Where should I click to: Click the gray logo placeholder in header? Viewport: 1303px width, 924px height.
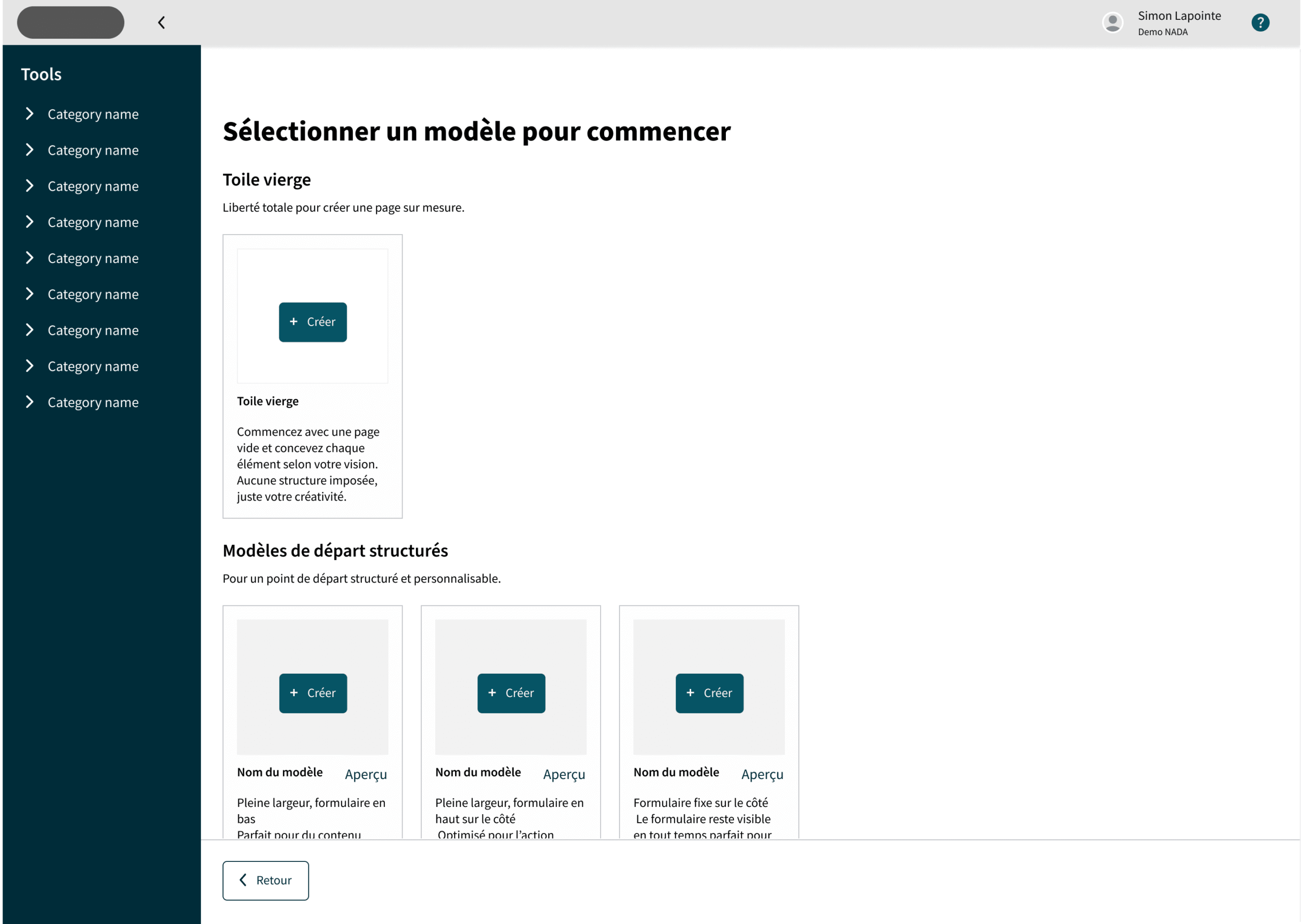71,23
